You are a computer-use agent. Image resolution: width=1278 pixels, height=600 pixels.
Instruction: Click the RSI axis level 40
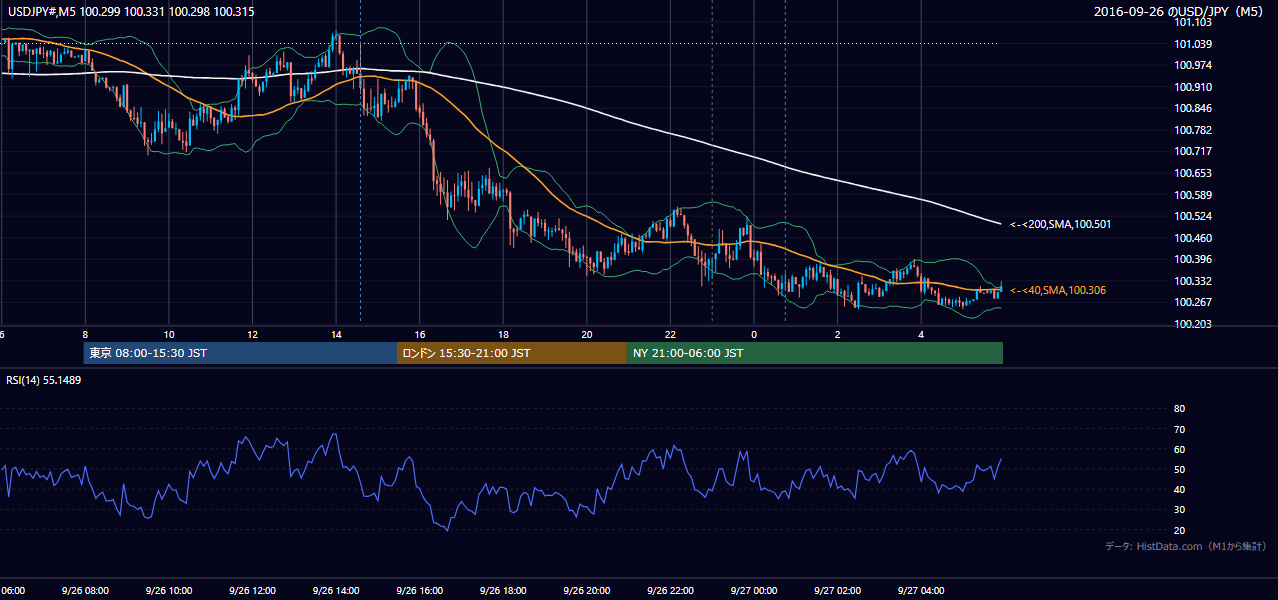coord(1179,489)
